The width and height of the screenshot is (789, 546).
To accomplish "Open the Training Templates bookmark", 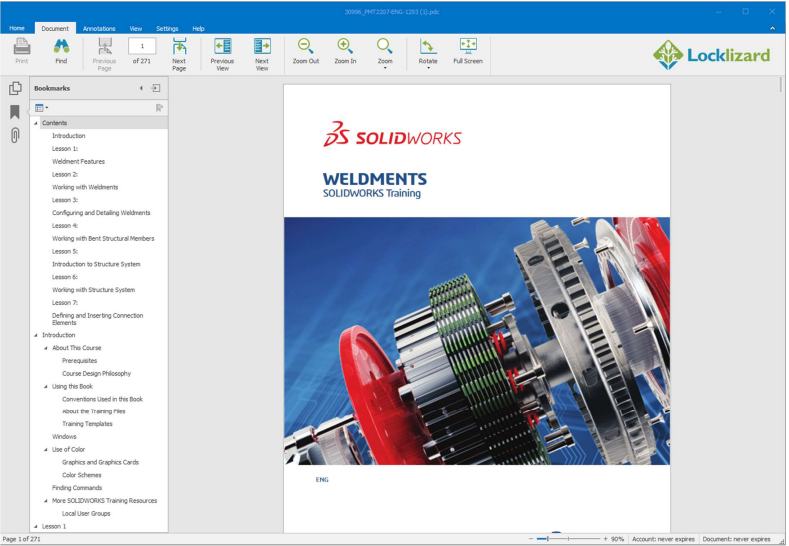I will click(x=88, y=424).
